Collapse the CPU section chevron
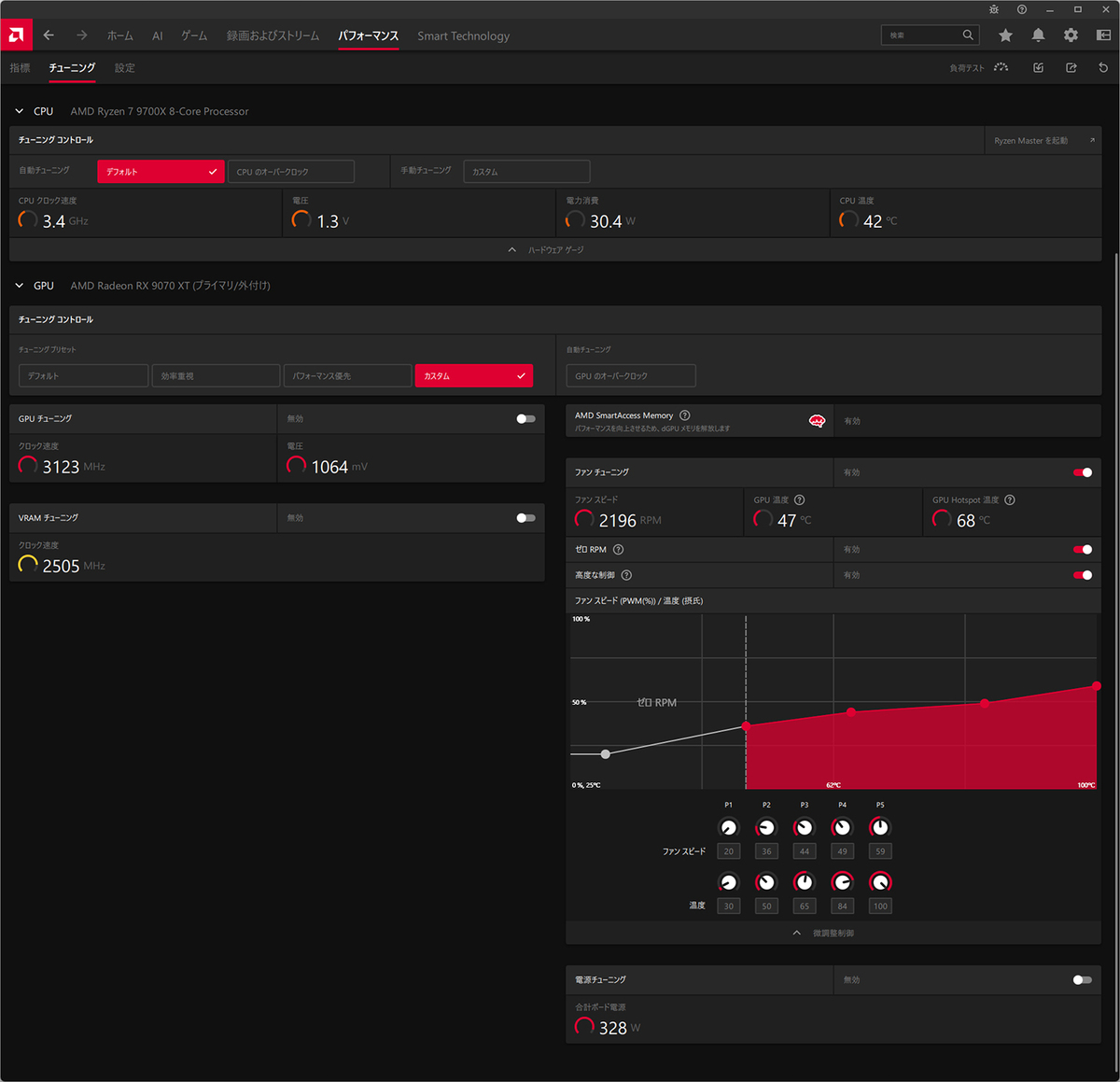The image size is (1120, 1082). (x=19, y=111)
